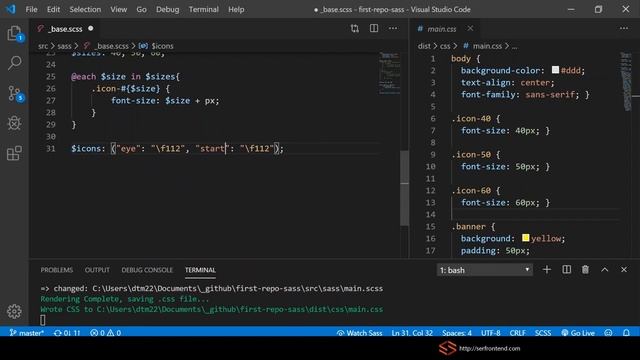The width and height of the screenshot is (640, 360).
Task: Change UTF-8 encoding in status bar
Action: (491, 333)
